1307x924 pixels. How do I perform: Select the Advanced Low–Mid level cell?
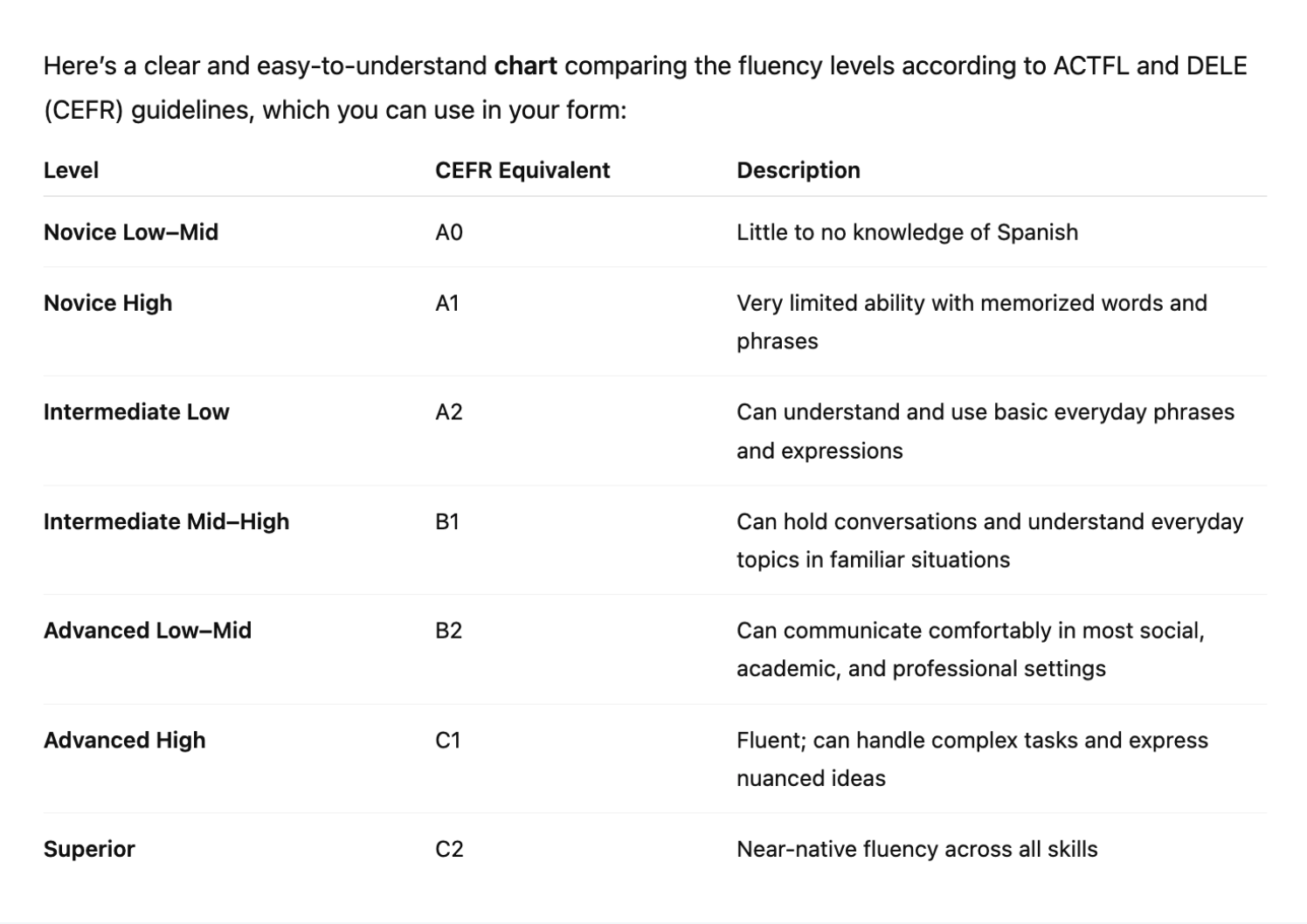(148, 631)
